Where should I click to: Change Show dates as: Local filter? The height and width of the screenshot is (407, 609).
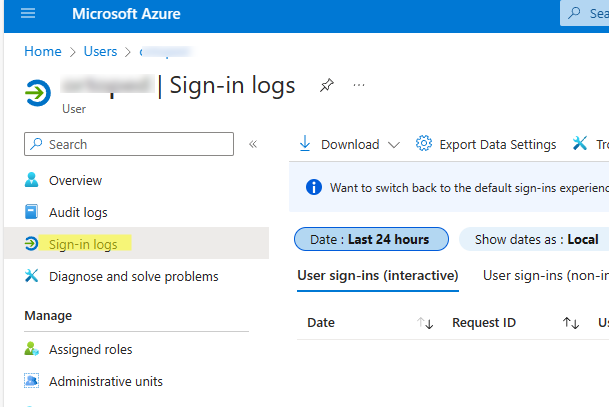click(536, 239)
